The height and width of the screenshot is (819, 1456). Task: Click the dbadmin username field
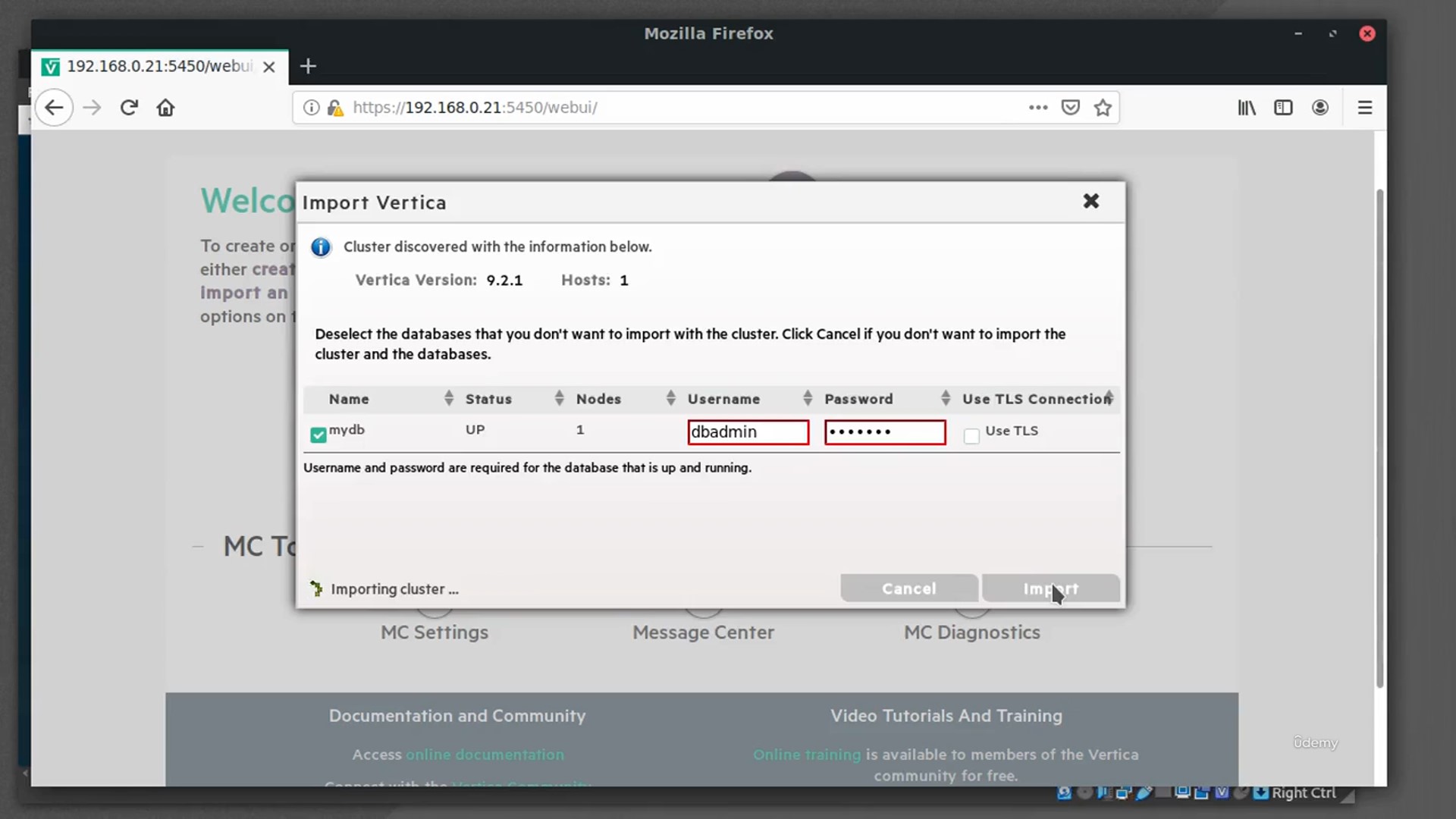748,432
